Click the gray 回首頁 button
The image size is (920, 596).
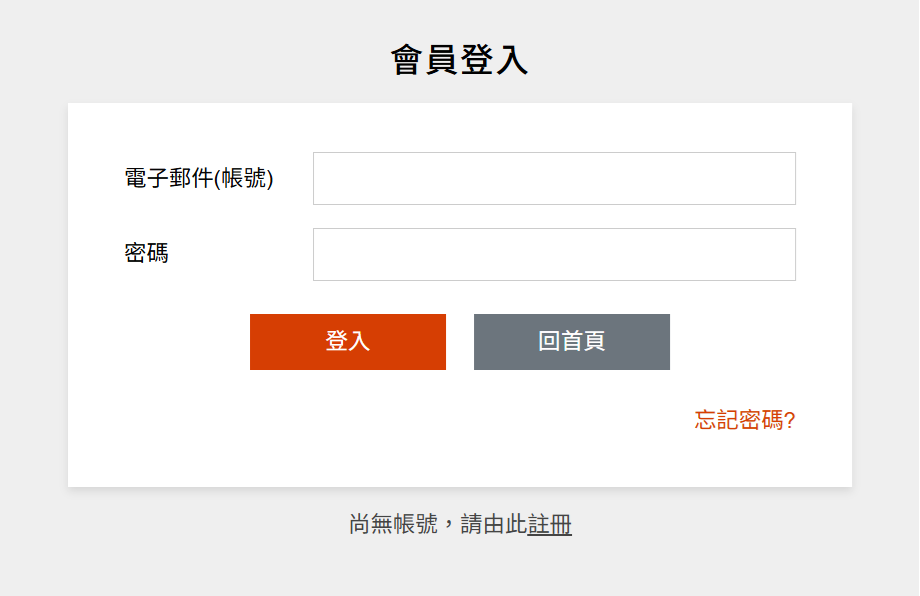click(x=571, y=342)
